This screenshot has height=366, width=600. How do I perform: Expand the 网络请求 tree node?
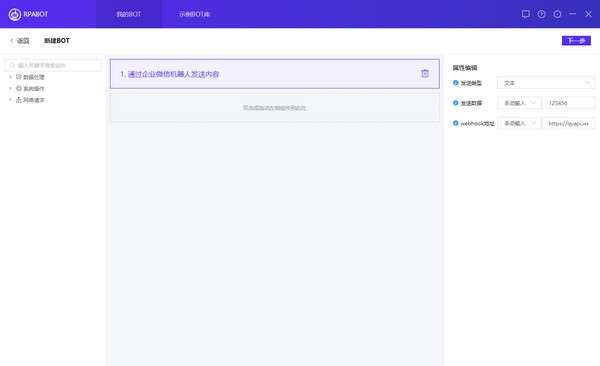[x=10, y=100]
